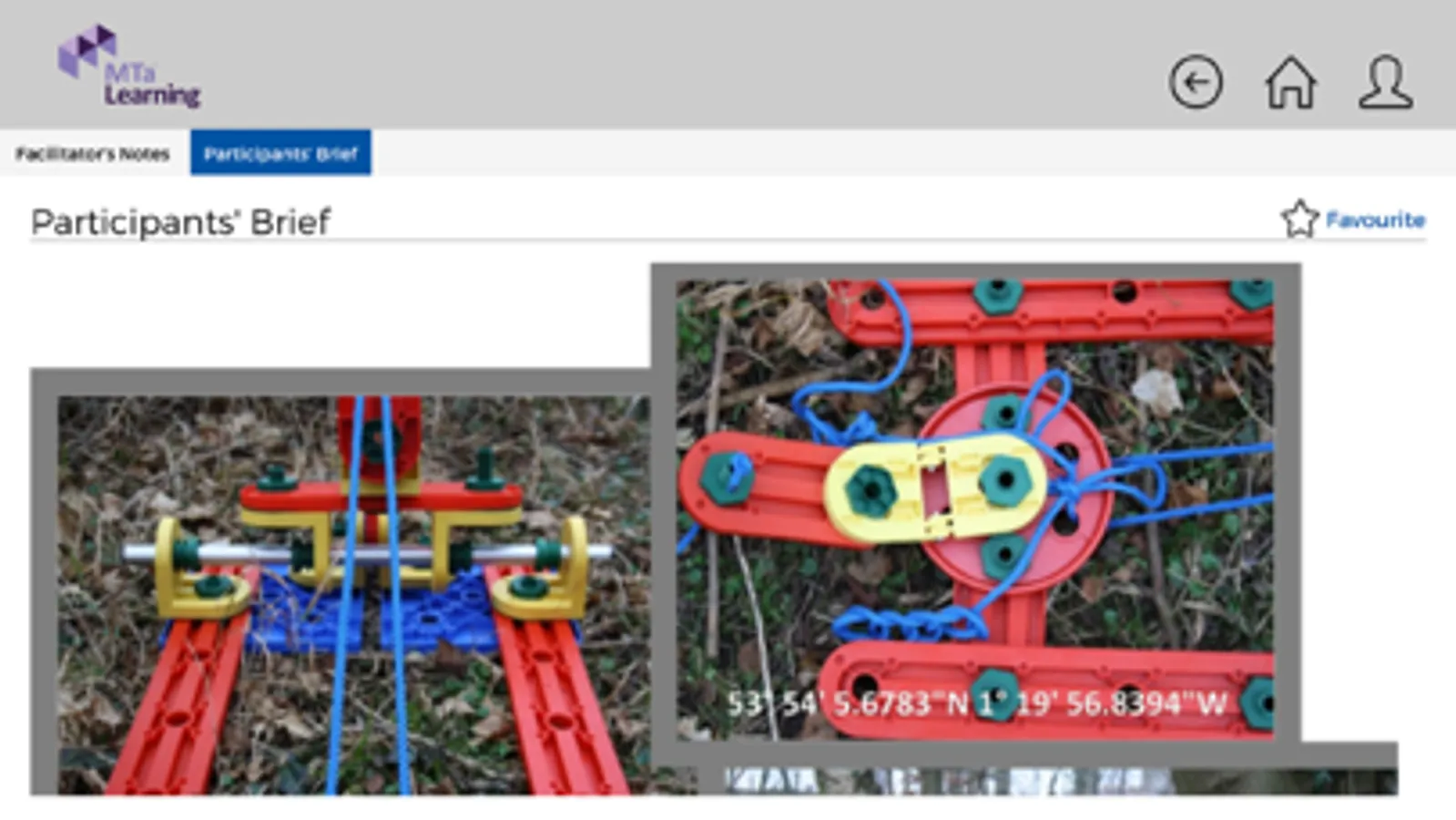Viewport: 1456px width, 820px height.
Task: Click the silver axle rod in left photo
Action: pos(367,553)
